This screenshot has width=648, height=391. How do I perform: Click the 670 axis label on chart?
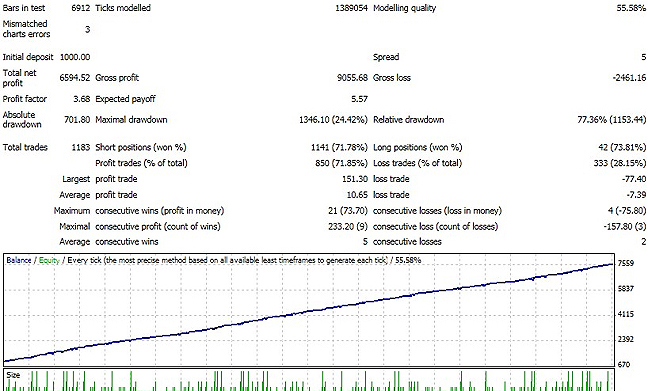click(624, 365)
